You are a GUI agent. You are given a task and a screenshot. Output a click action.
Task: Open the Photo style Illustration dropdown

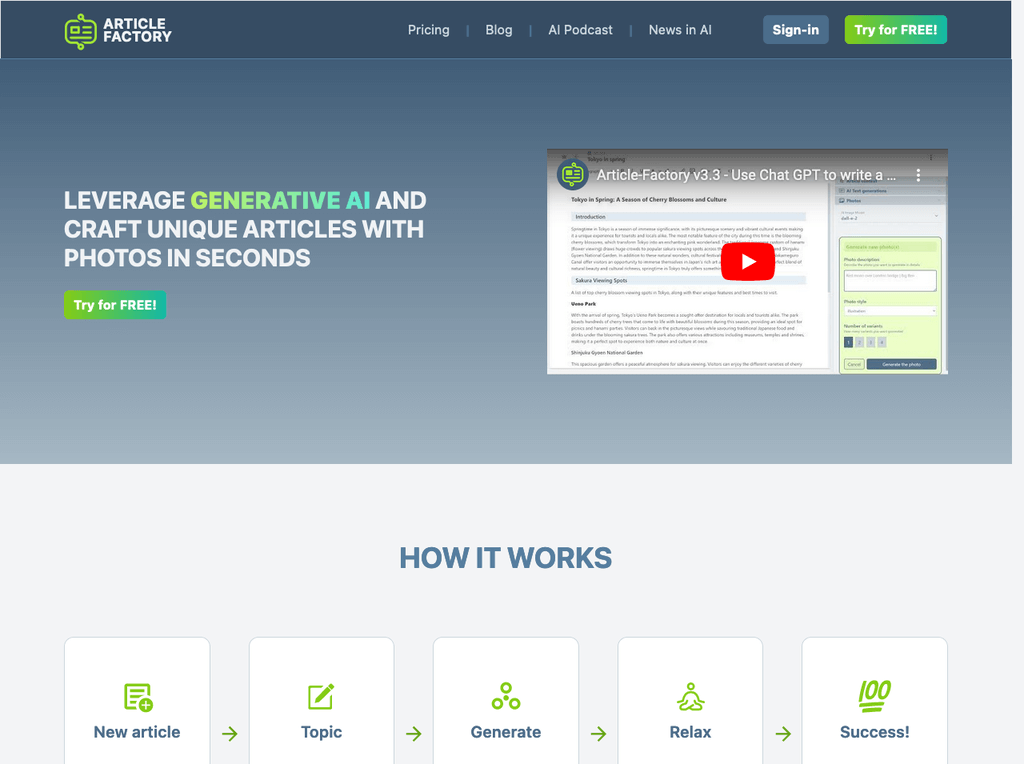(x=889, y=310)
